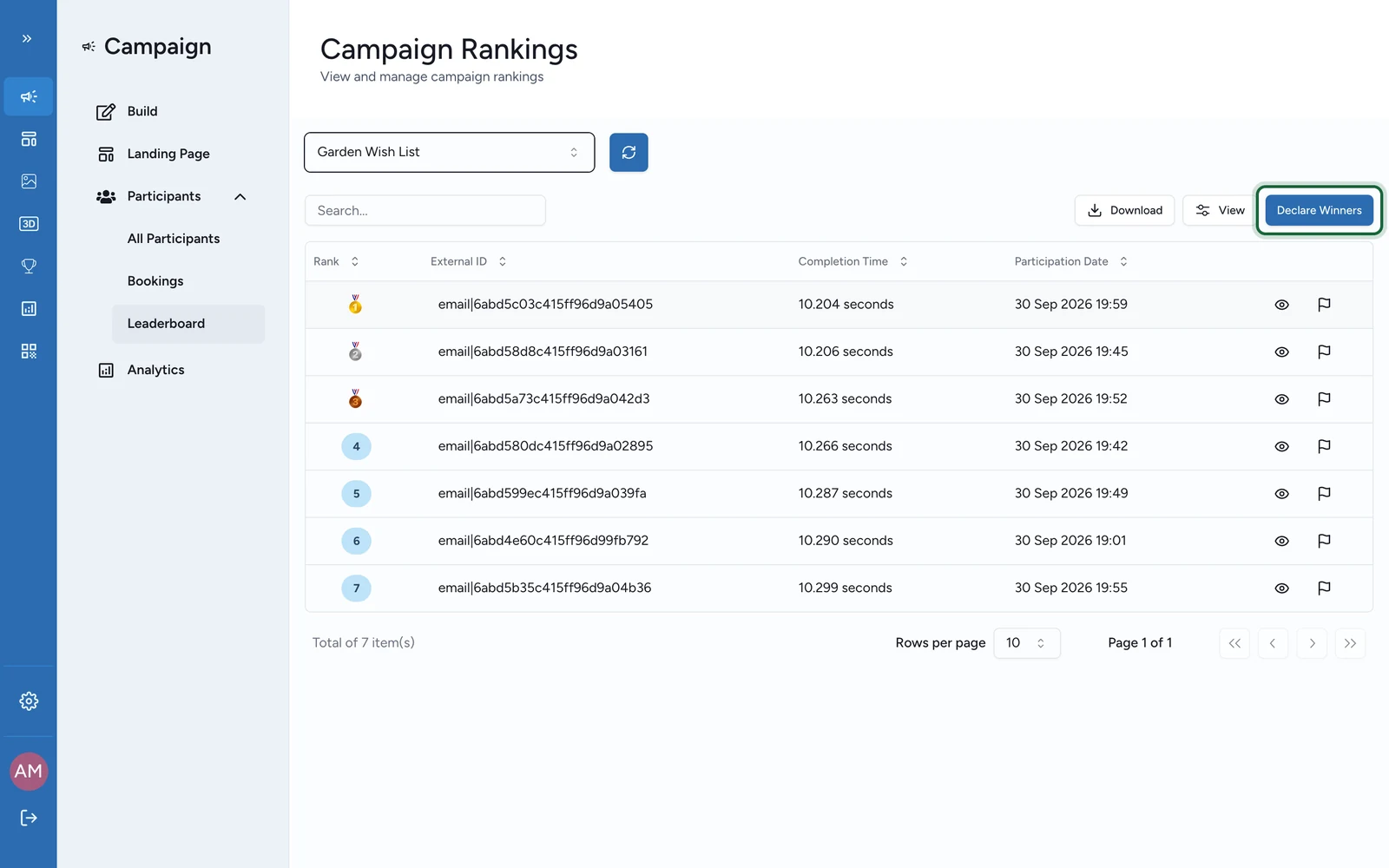
Task: Flag the rank 7 participant
Action: point(1324,589)
